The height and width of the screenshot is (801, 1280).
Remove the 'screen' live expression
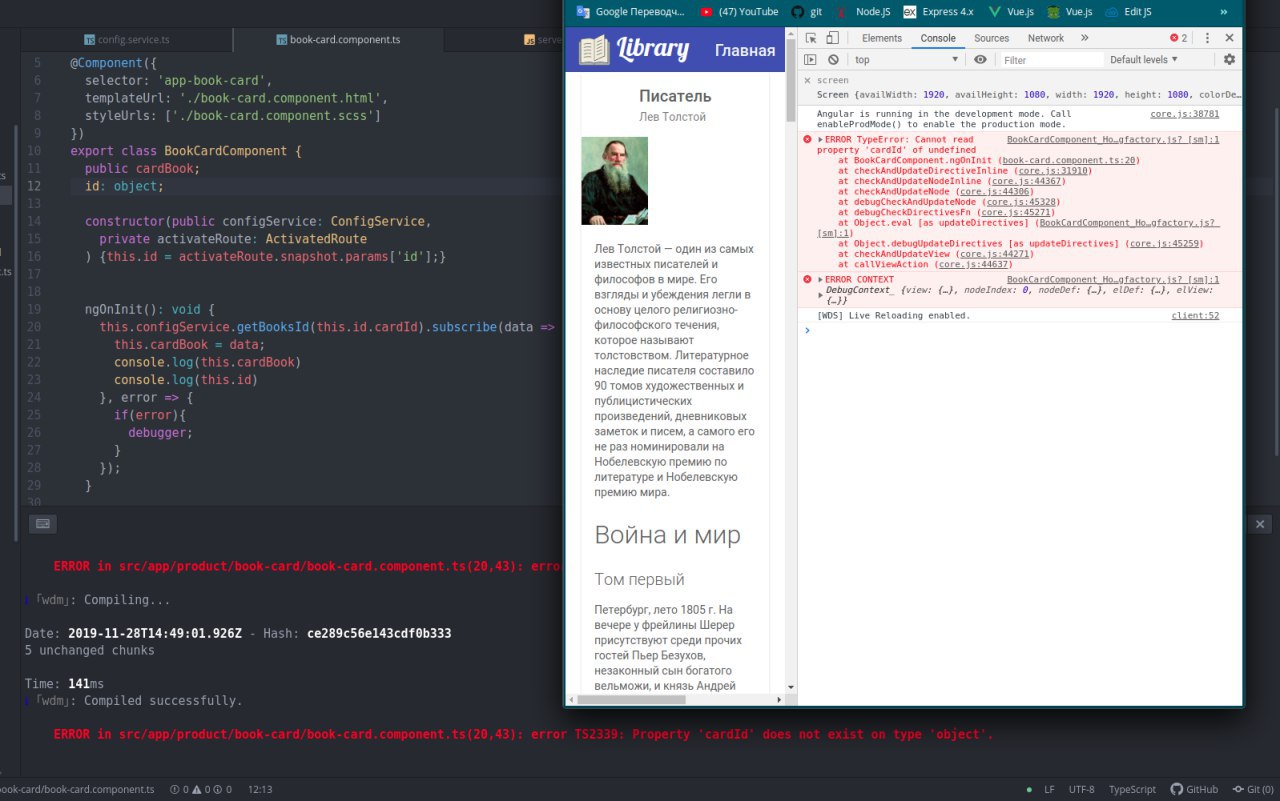pyautogui.click(x=808, y=80)
